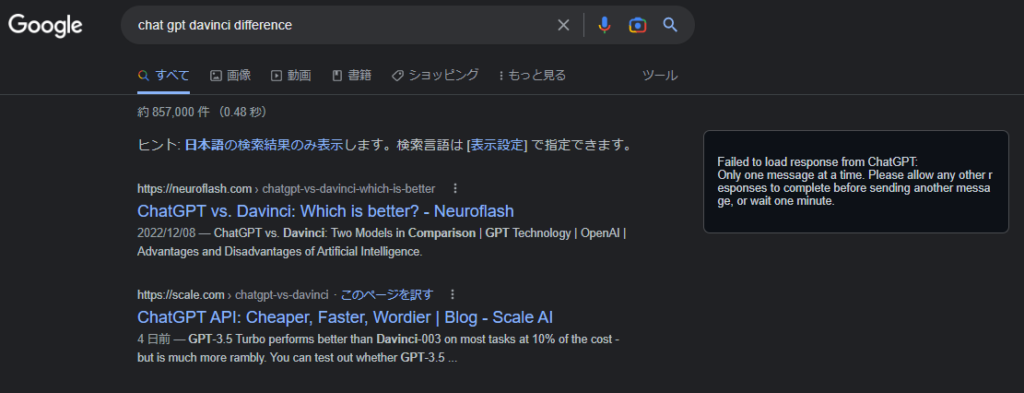The height and width of the screenshot is (393, 1024).
Task: Clear the search box with X icon
Action: click(x=563, y=25)
